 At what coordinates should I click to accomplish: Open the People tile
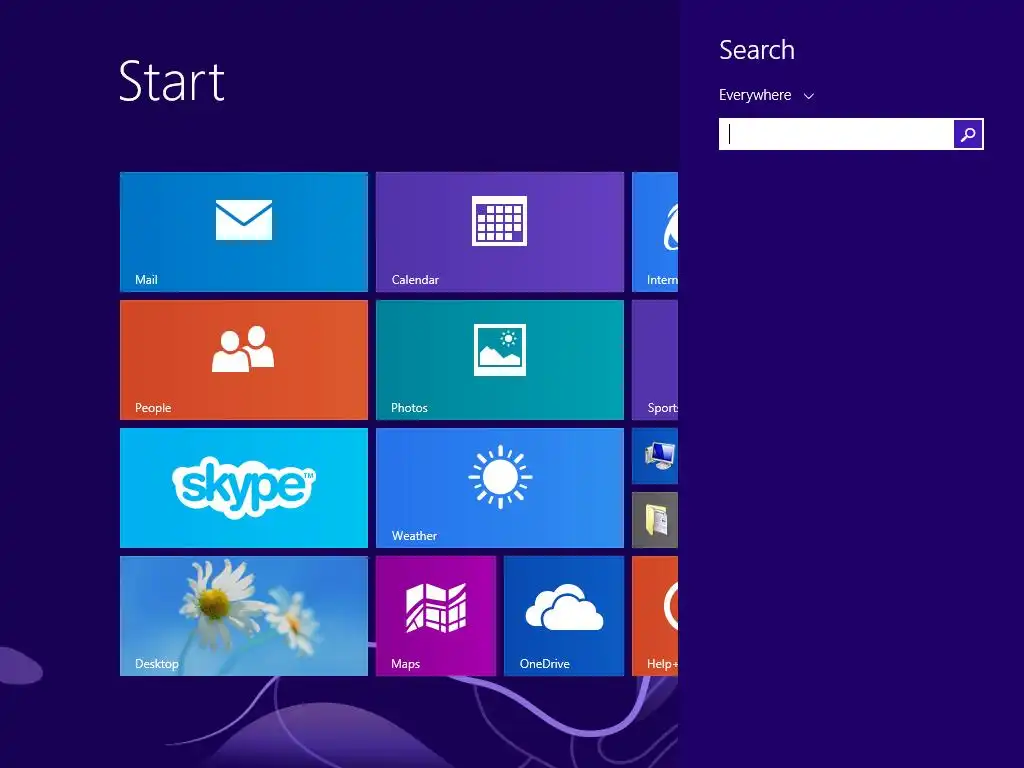click(x=244, y=360)
